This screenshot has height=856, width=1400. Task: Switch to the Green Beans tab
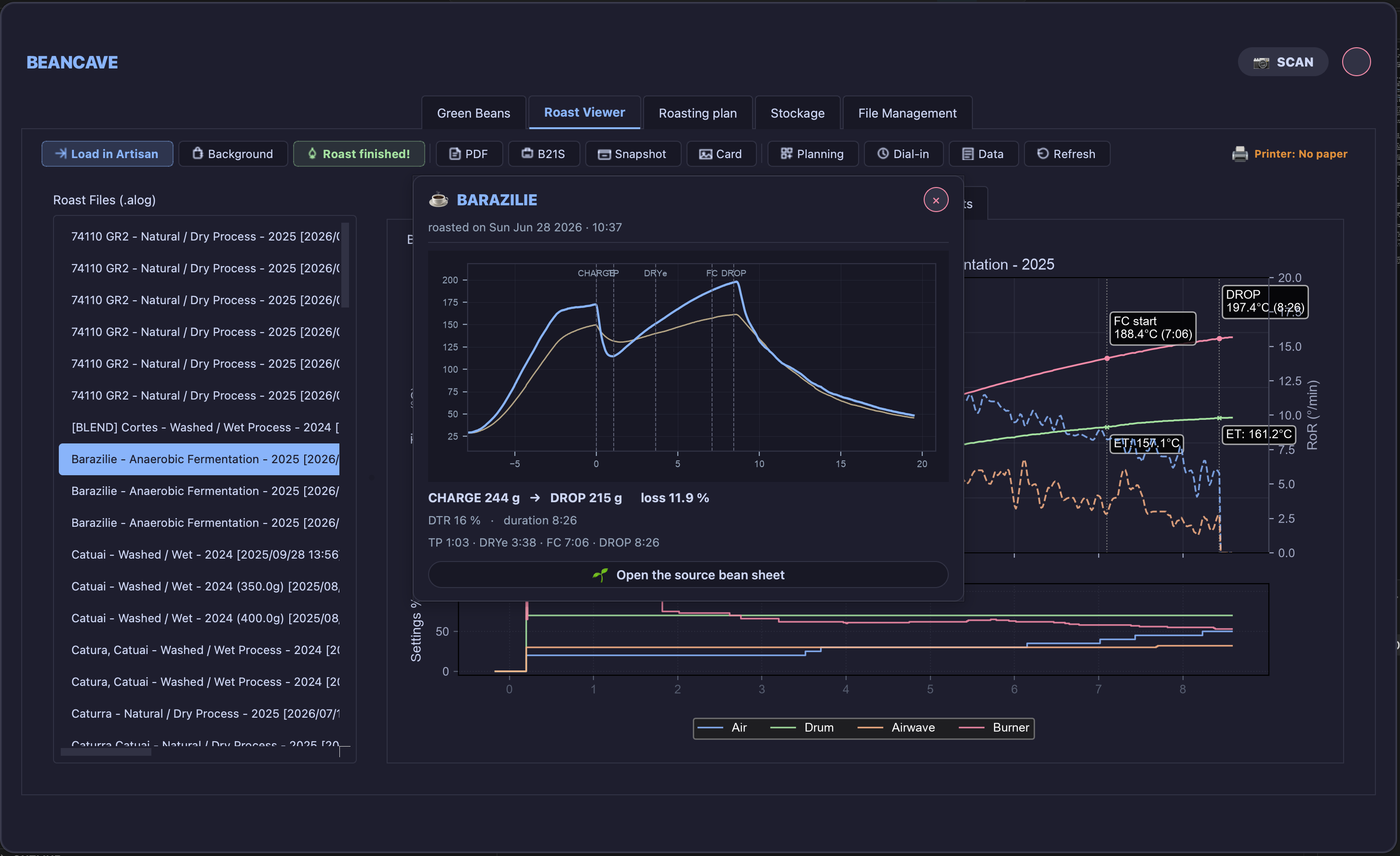[473, 113]
